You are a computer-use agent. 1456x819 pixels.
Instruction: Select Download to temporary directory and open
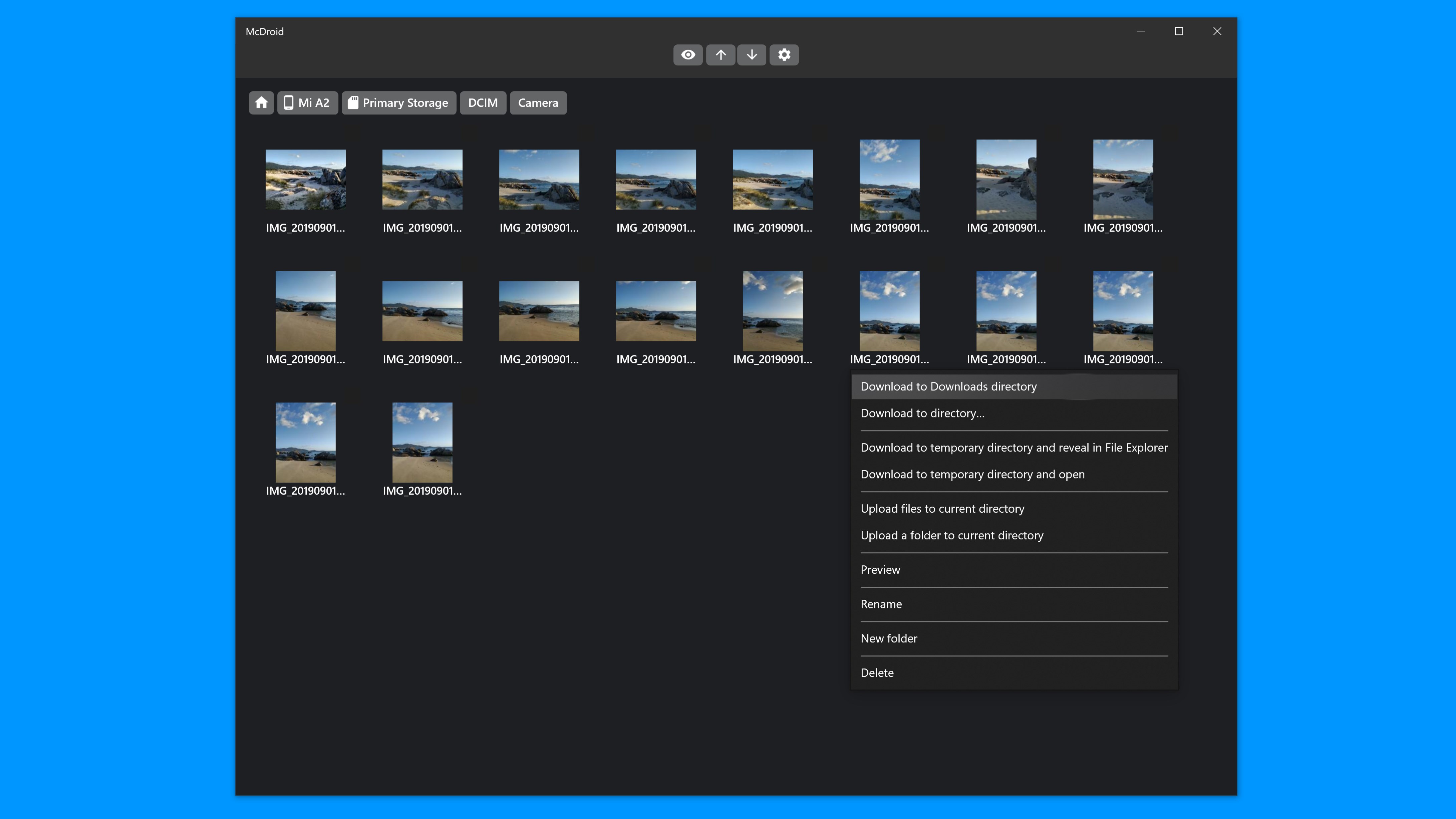click(972, 474)
